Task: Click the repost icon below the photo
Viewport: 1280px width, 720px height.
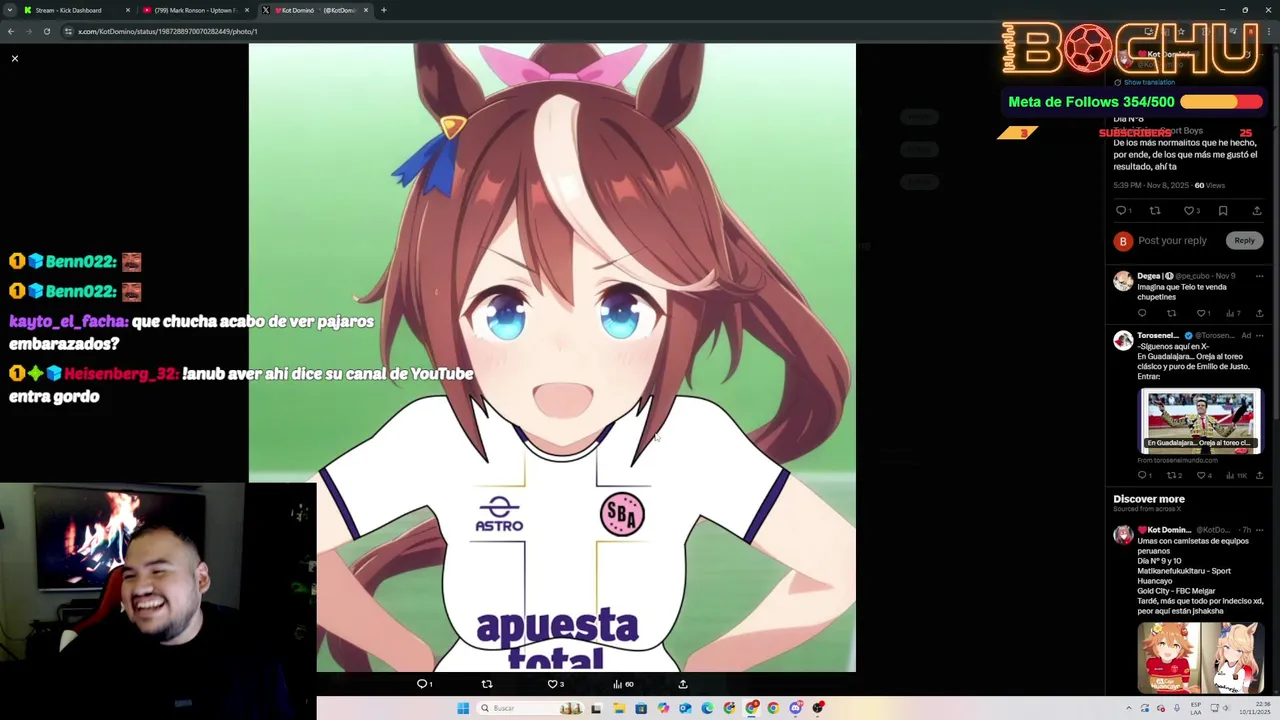Action: (x=487, y=684)
